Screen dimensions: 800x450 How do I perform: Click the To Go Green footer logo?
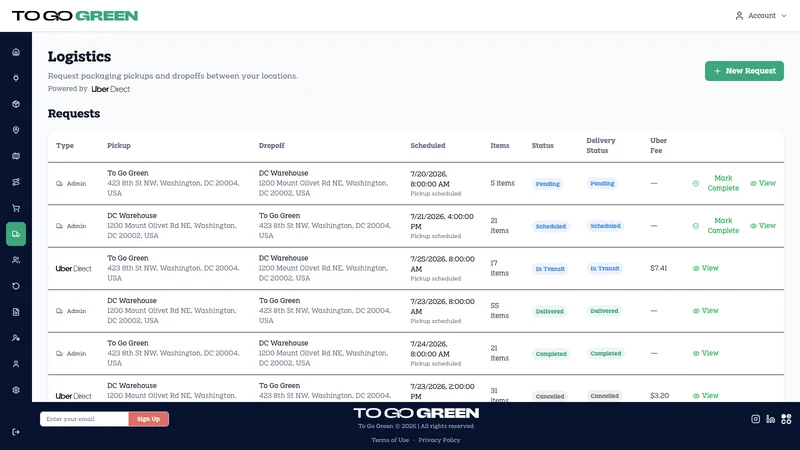click(416, 413)
